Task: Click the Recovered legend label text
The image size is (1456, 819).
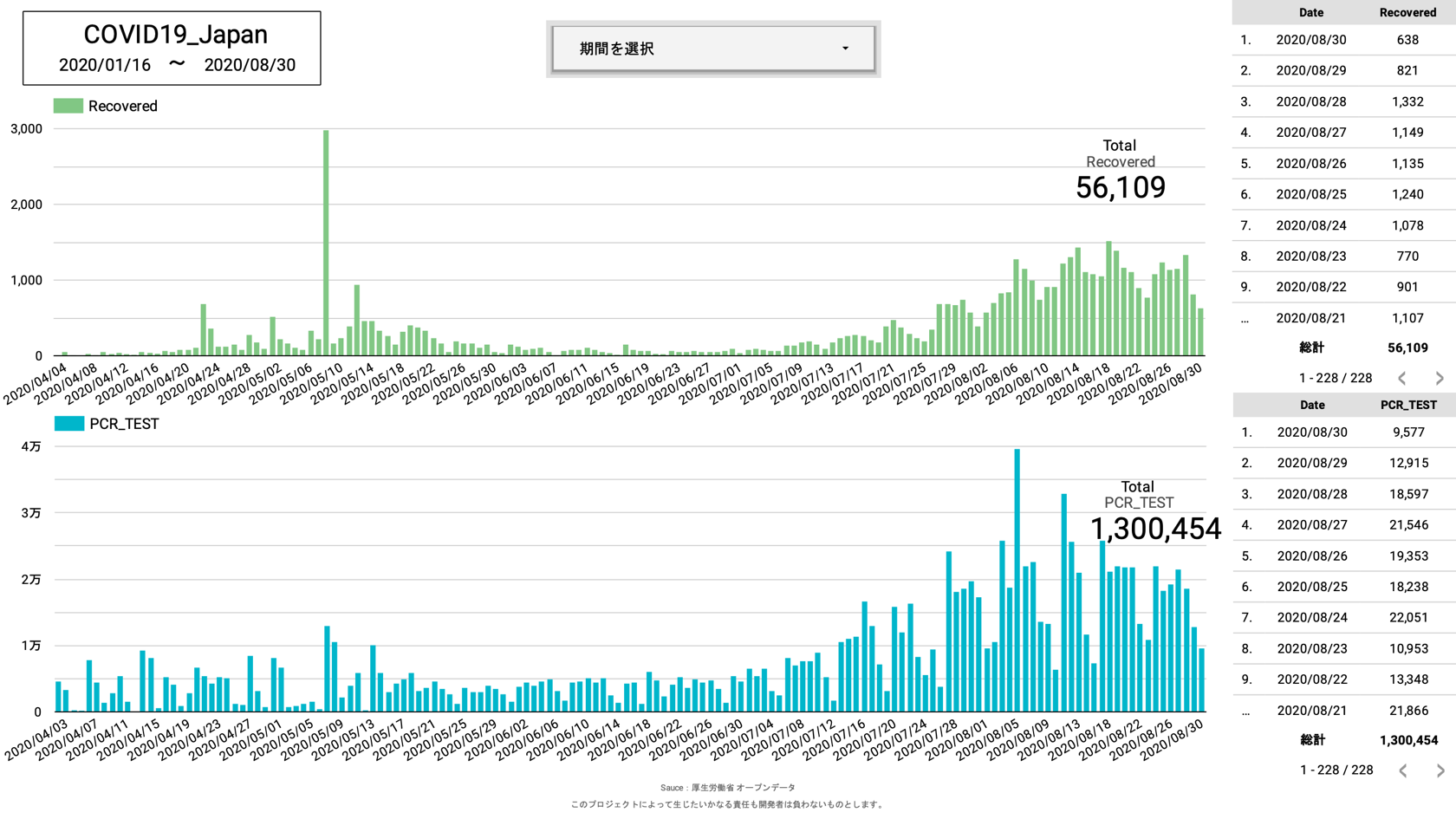Action: coord(122,106)
